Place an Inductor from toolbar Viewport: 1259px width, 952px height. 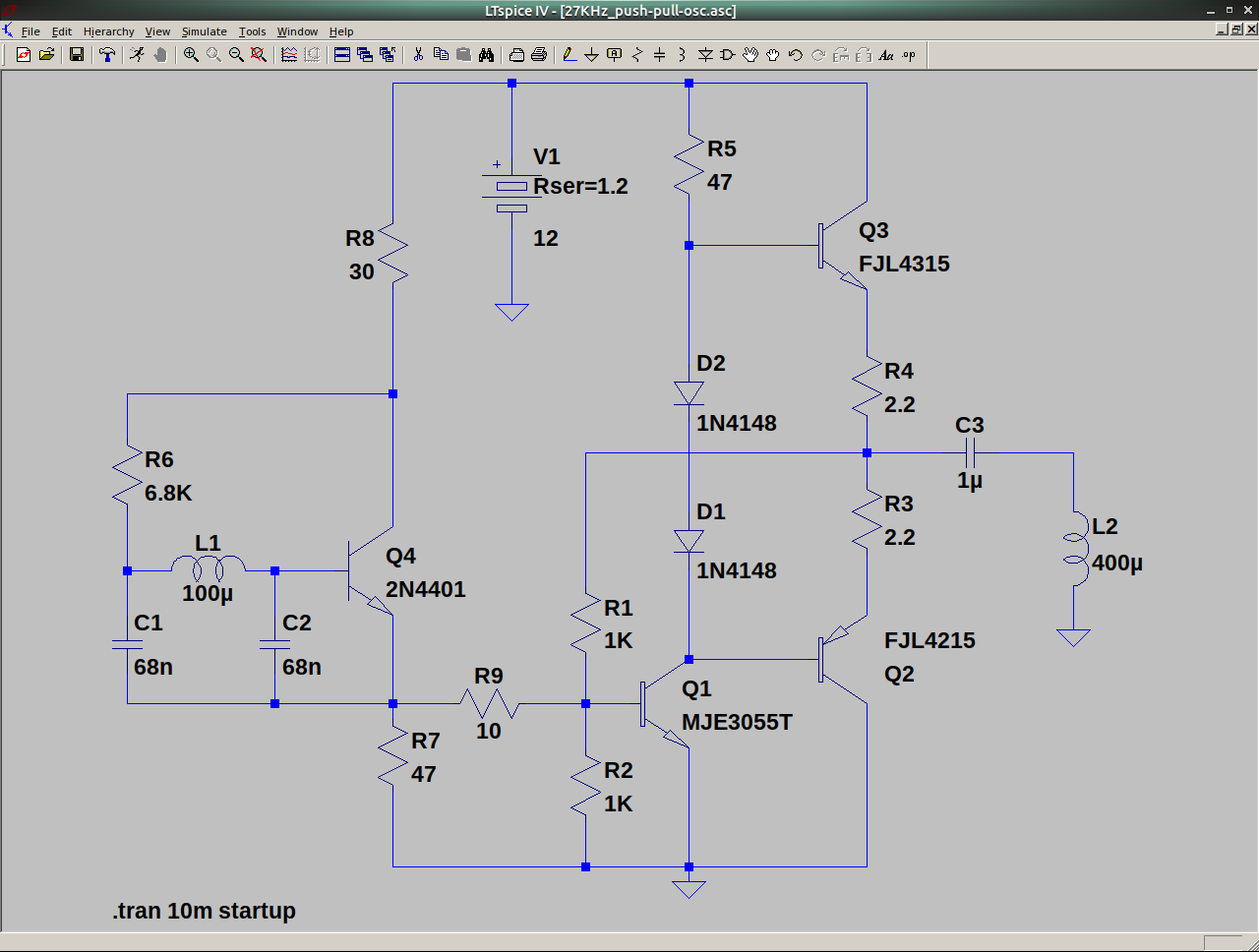click(x=683, y=55)
